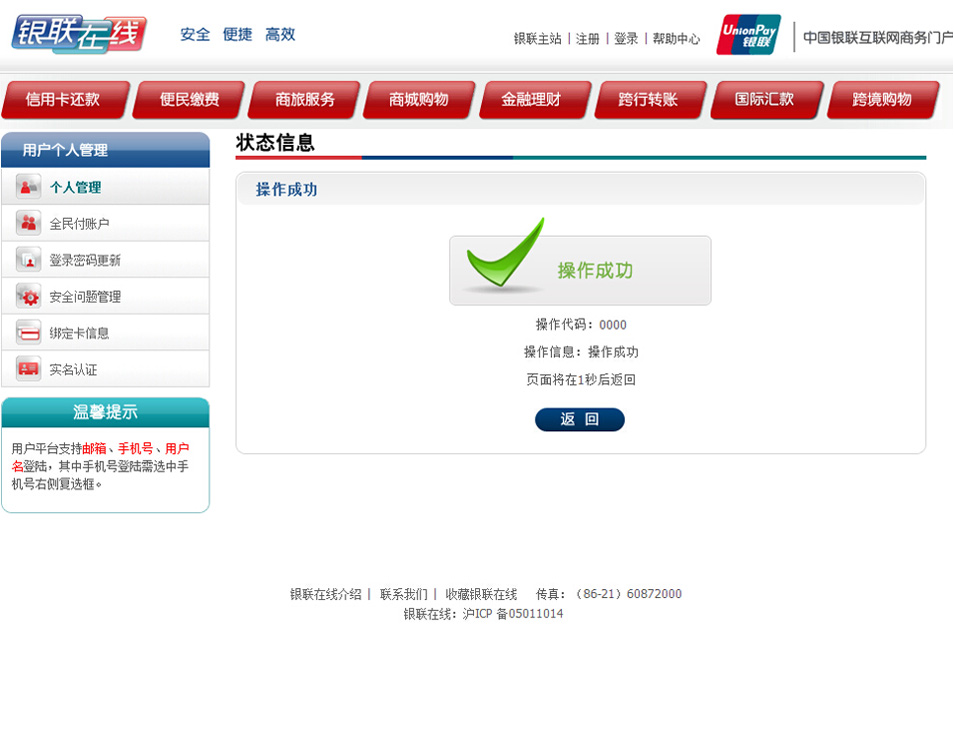Click the 银联在线 logo
This screenshot has width=954, height=729.
click(x=79, y=34)
